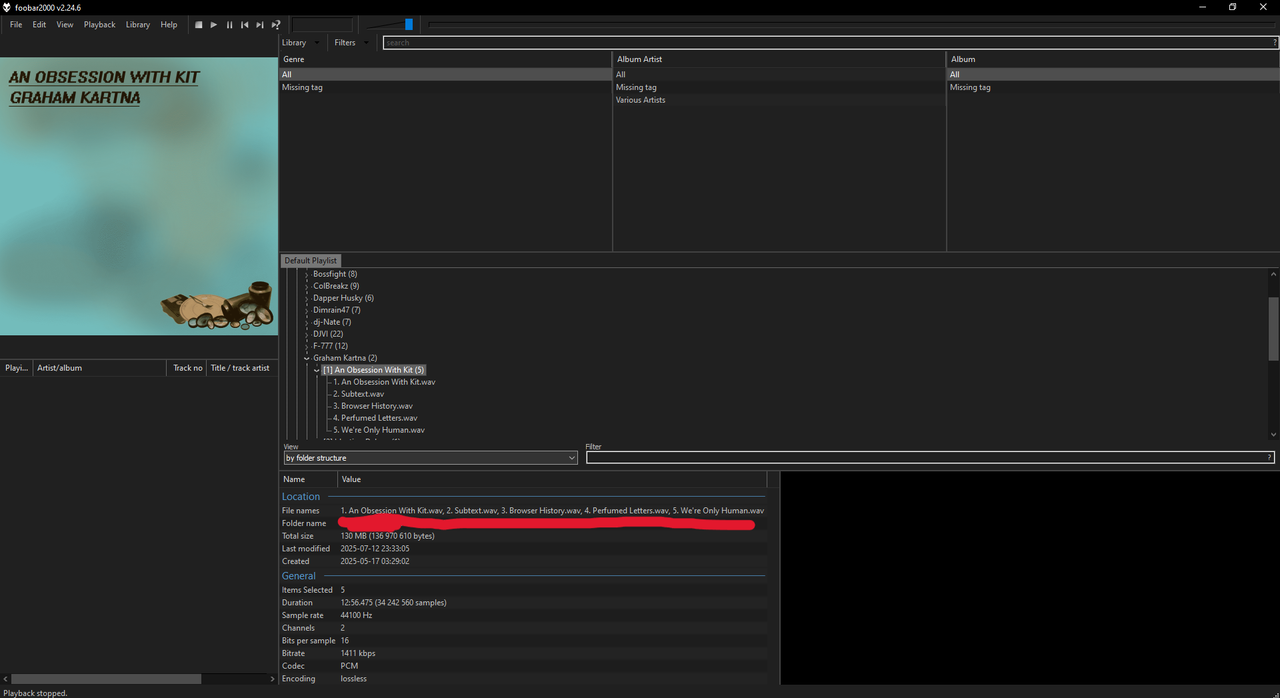Select All in the Album column
The height and width of the screenshot is (698, 1280).
[x=1113, y=74]
